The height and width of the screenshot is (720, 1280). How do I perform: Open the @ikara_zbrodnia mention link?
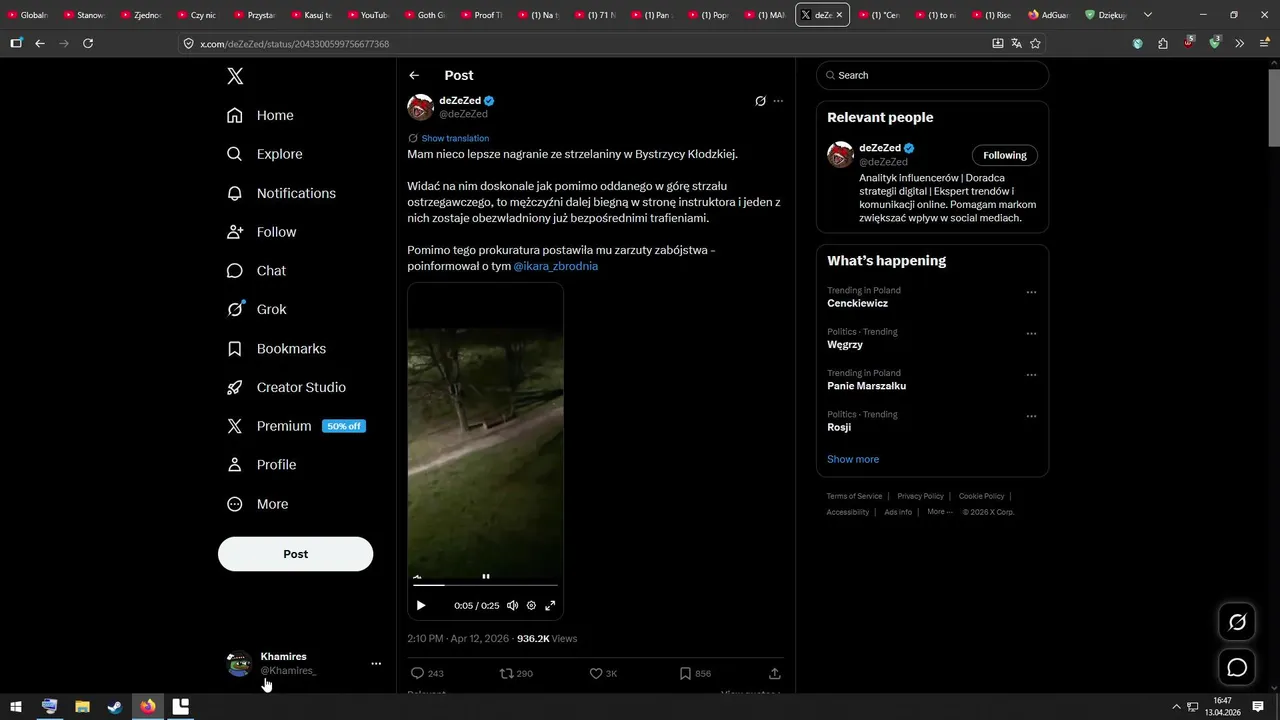point(555,266)
